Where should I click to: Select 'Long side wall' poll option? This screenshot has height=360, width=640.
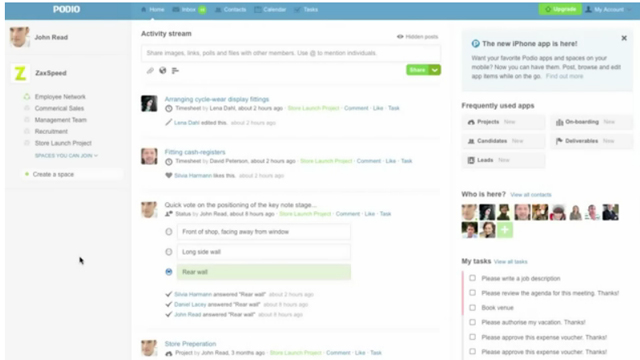point(169,252)
